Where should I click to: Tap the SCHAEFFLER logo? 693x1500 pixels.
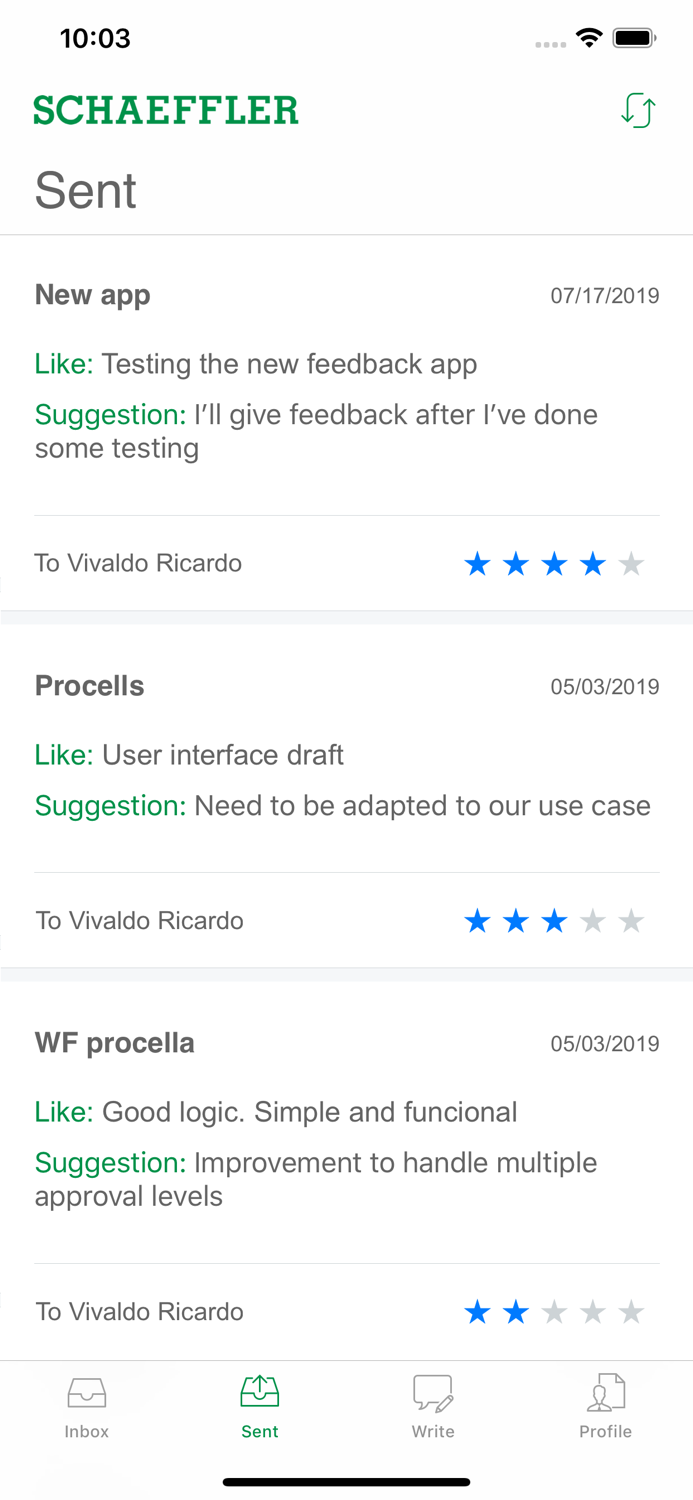click(x=166, y=108)
